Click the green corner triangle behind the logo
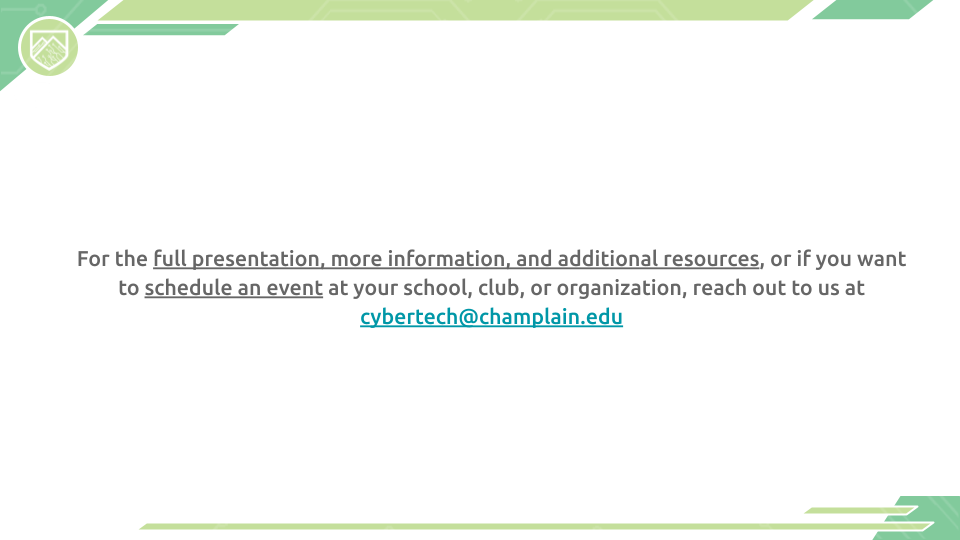 click(x=12, y=72)
